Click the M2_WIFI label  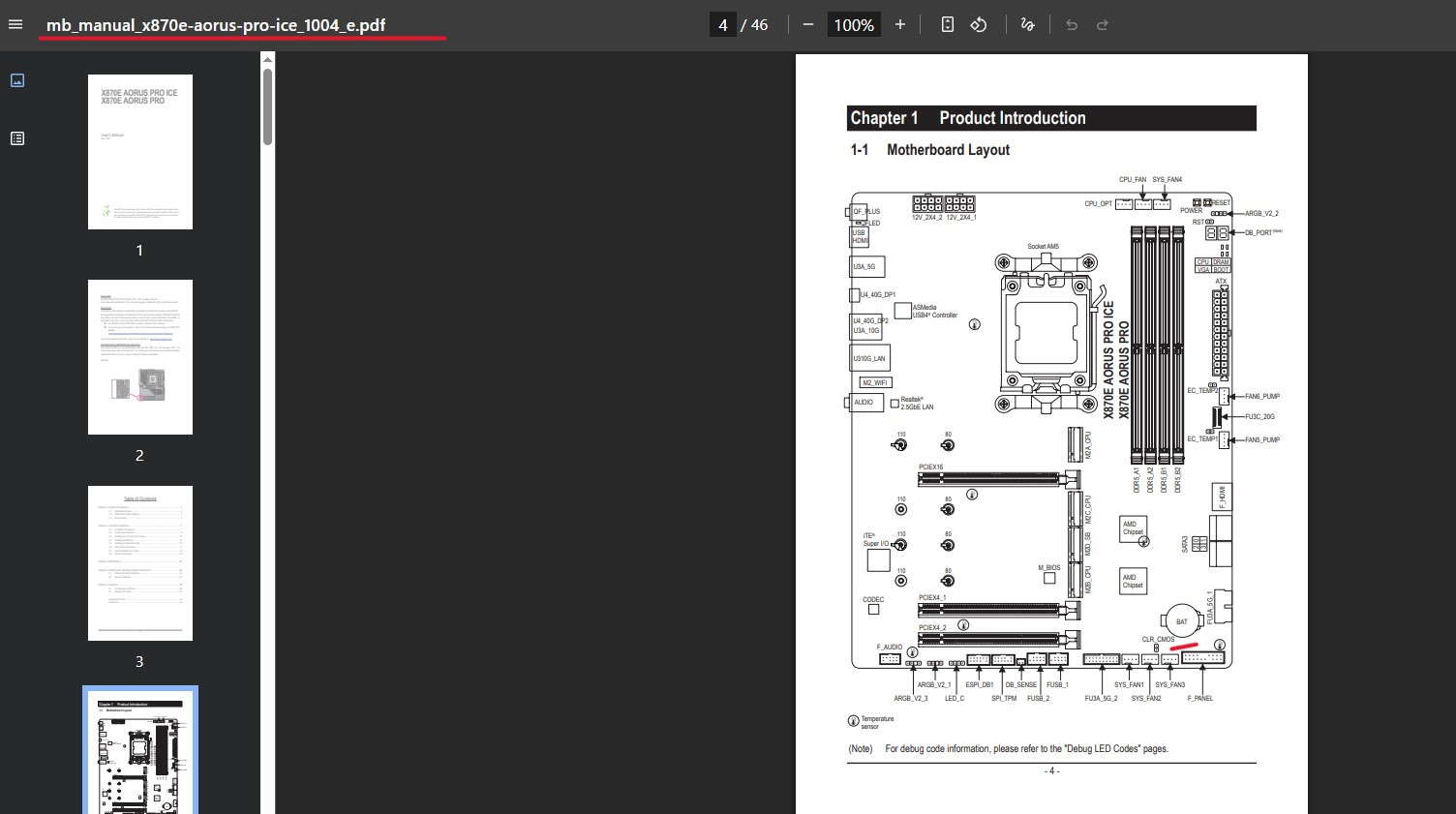click(875, 383)
